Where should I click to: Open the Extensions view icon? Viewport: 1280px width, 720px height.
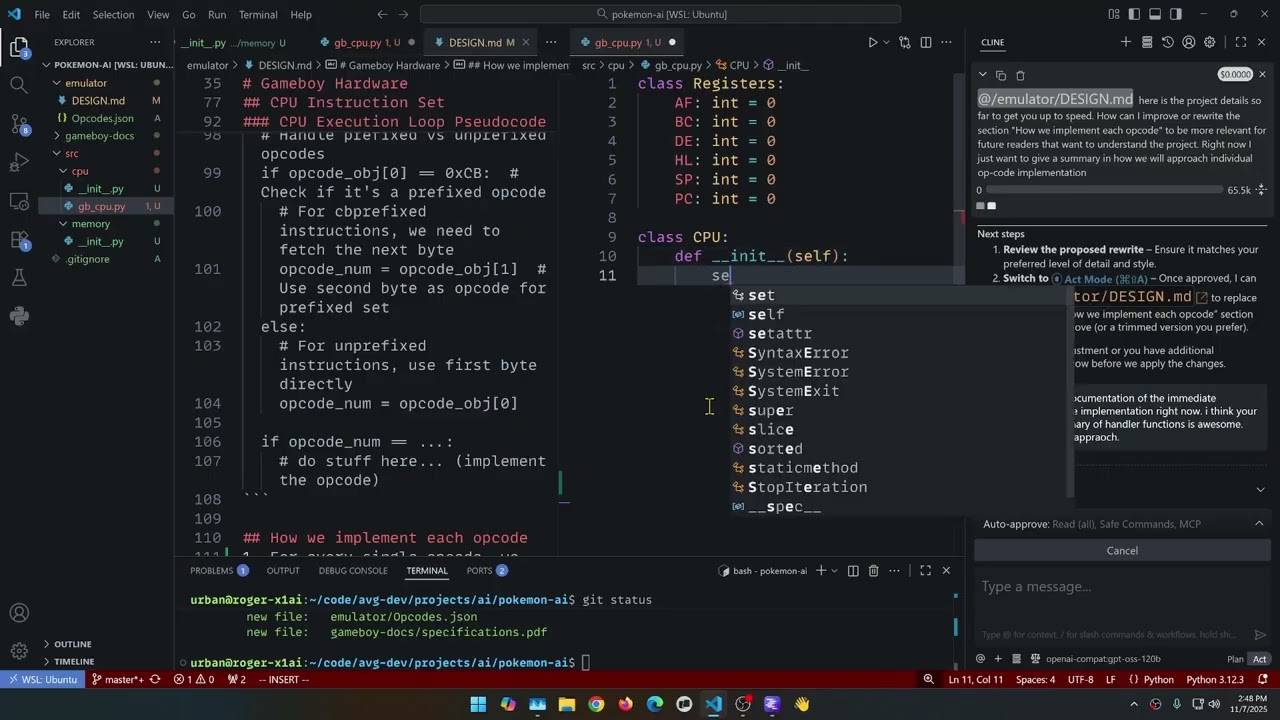pyautogui.click(x=19, y=240)
